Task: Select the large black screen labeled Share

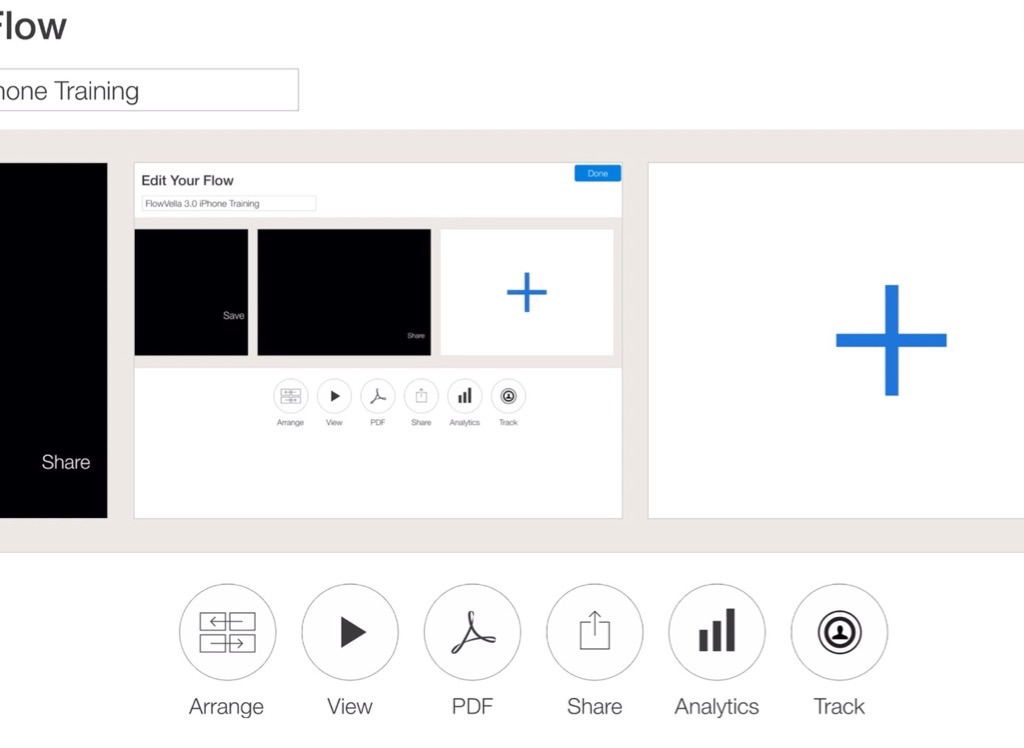Action: coord(53,340)
